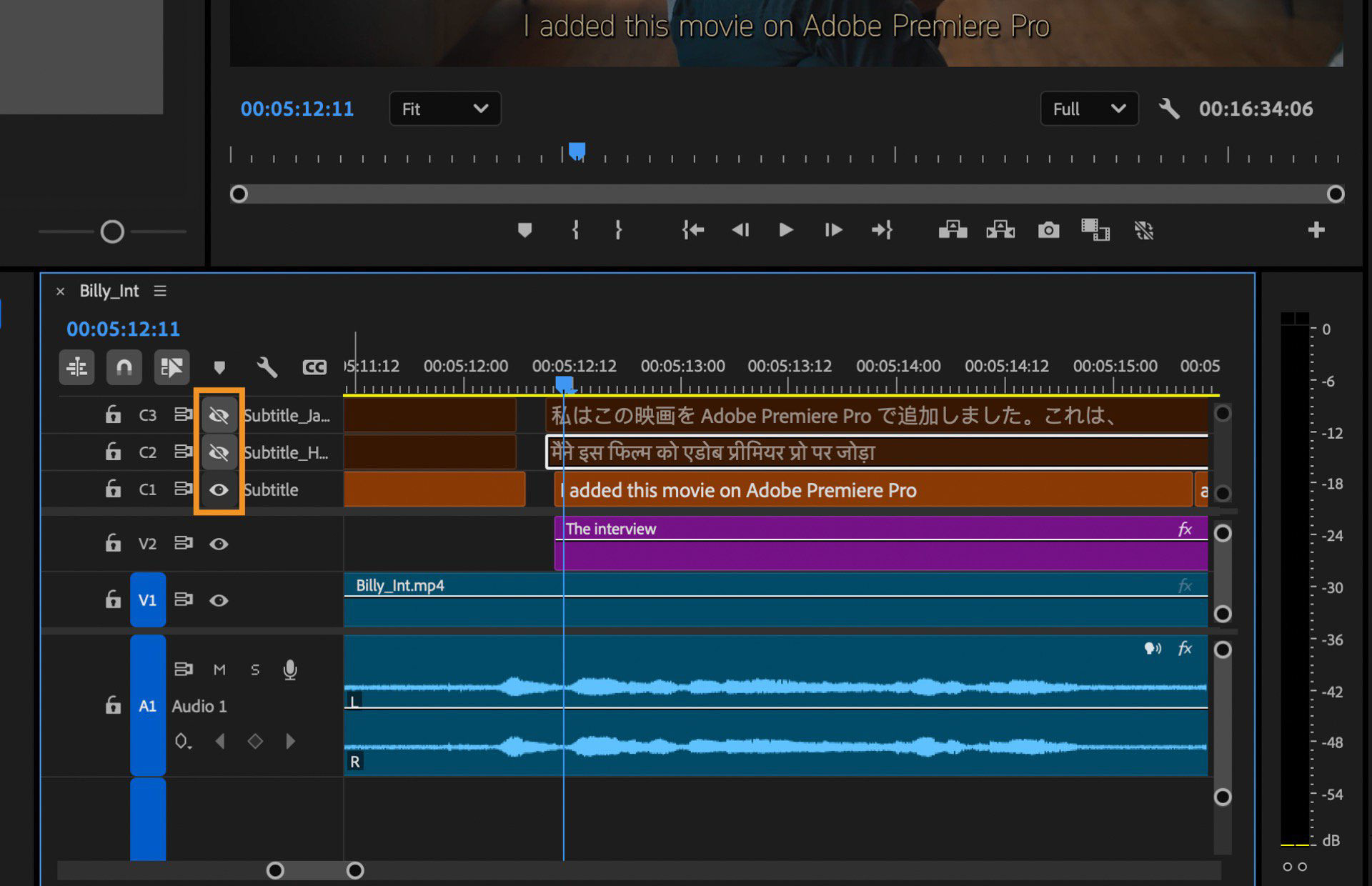Viewport: 1372px width, 886px height.
Task: Show the Subtitle_H caption track output
Action: pos(219,452)
